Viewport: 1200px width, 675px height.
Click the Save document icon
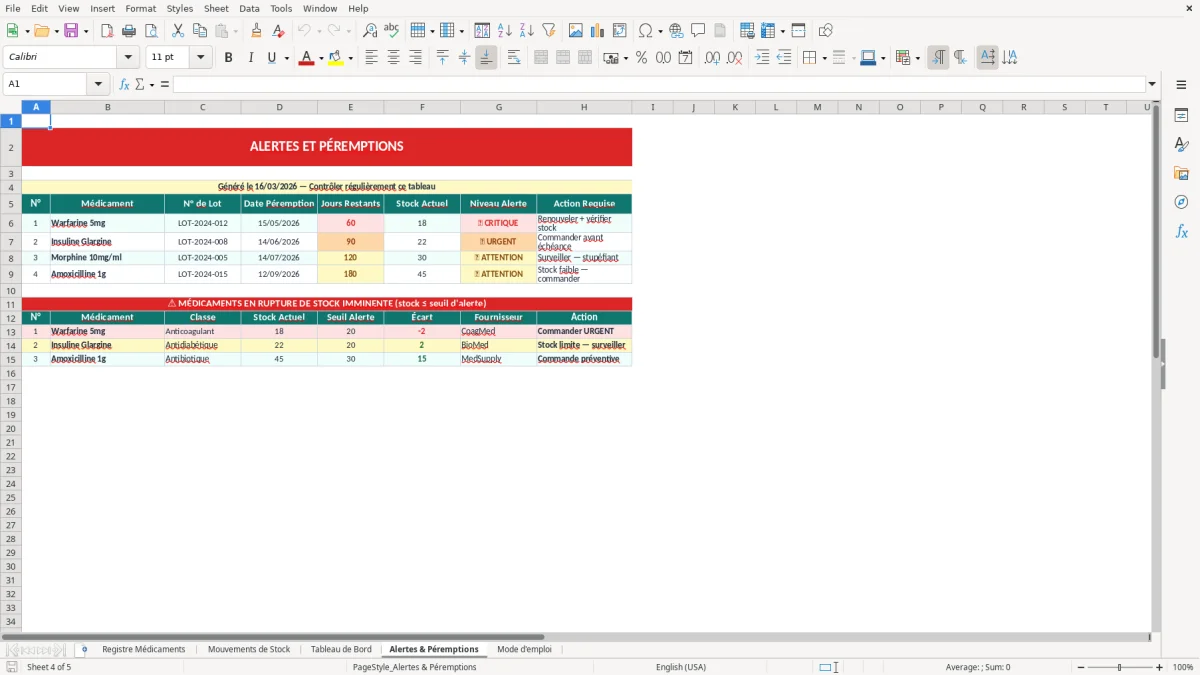[71, 30]
